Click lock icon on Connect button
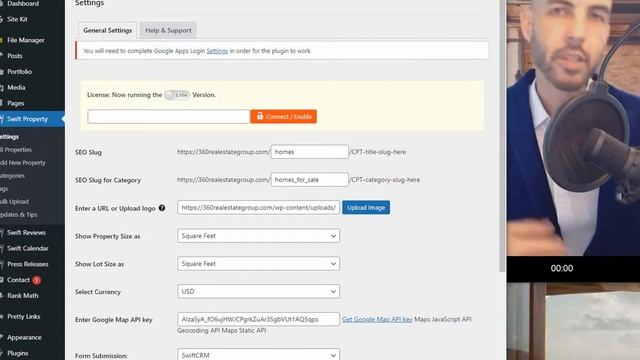The width and height of the screenshot is (640, 360). pos(260,116)
